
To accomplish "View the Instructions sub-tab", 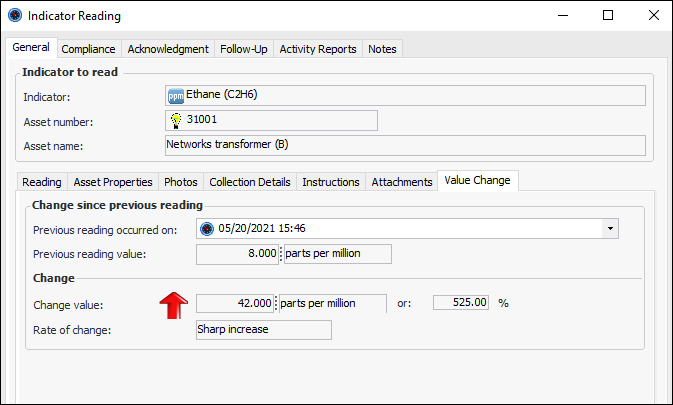I will tap(330, 182).
